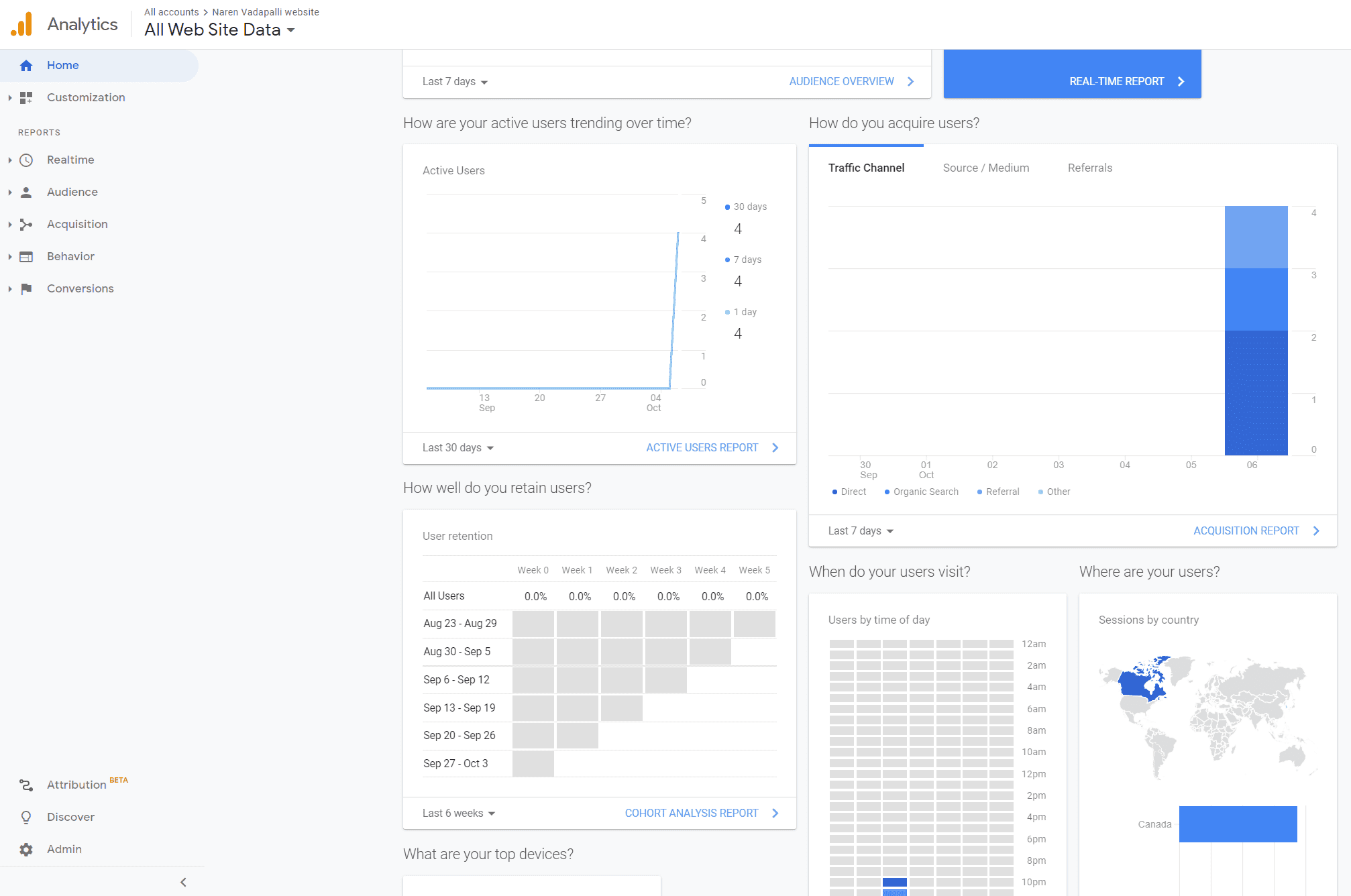
Task: Click the Acquisition arrows icon
Action: (26, 225)
